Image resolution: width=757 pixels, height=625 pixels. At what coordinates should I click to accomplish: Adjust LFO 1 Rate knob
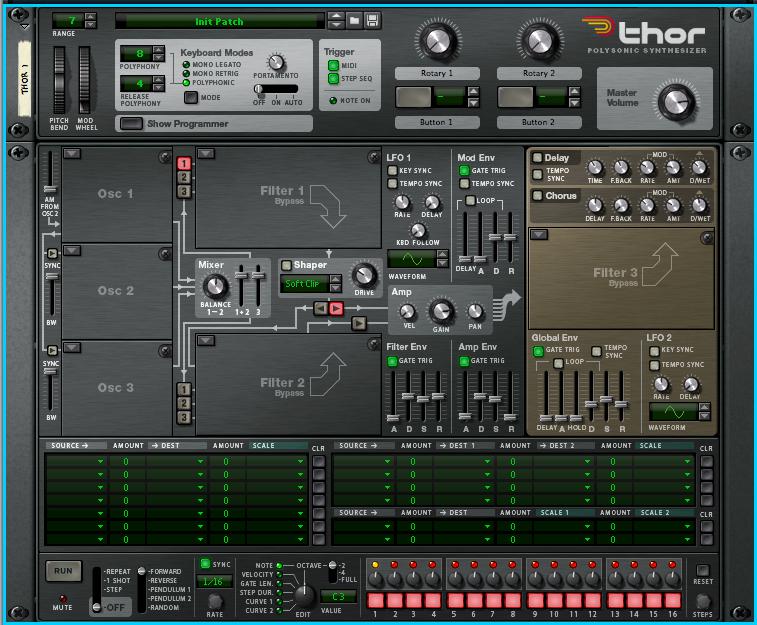click(402, 202)
